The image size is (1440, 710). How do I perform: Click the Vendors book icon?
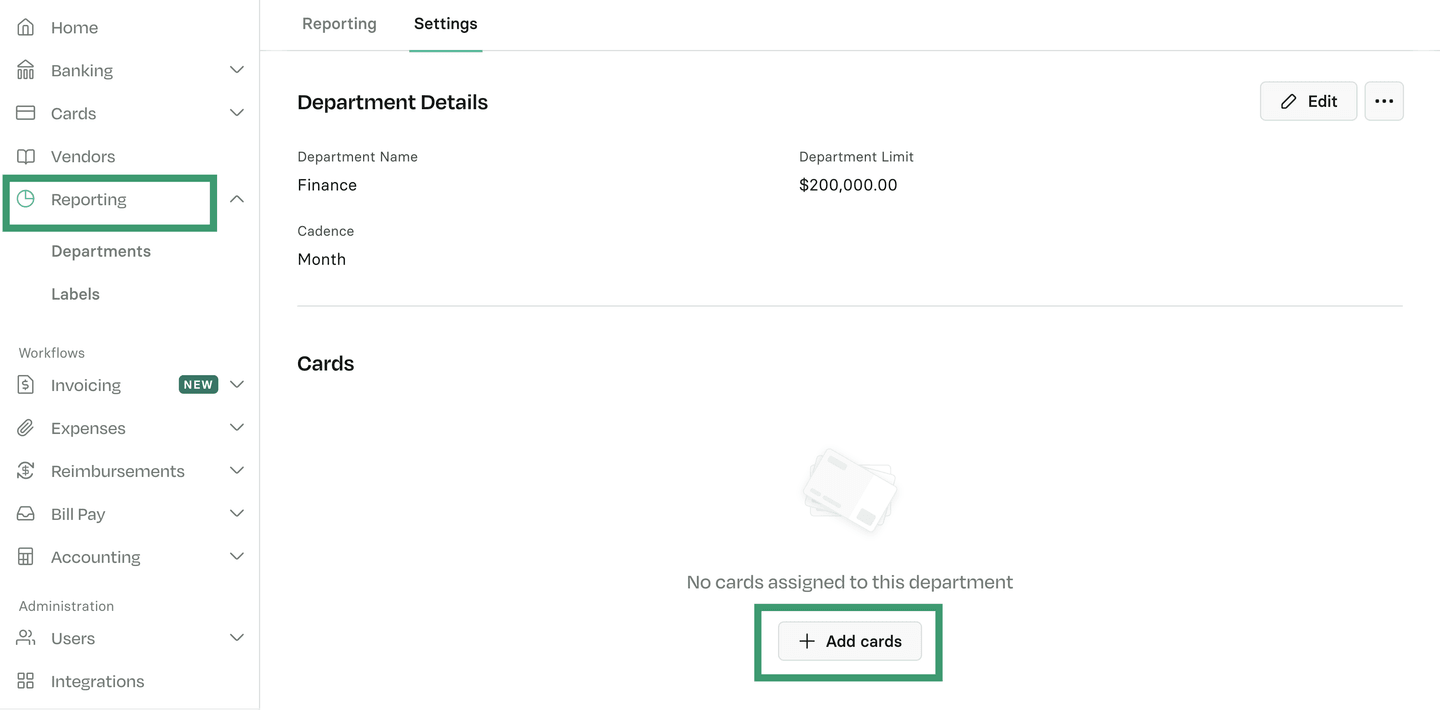[26, 156]
